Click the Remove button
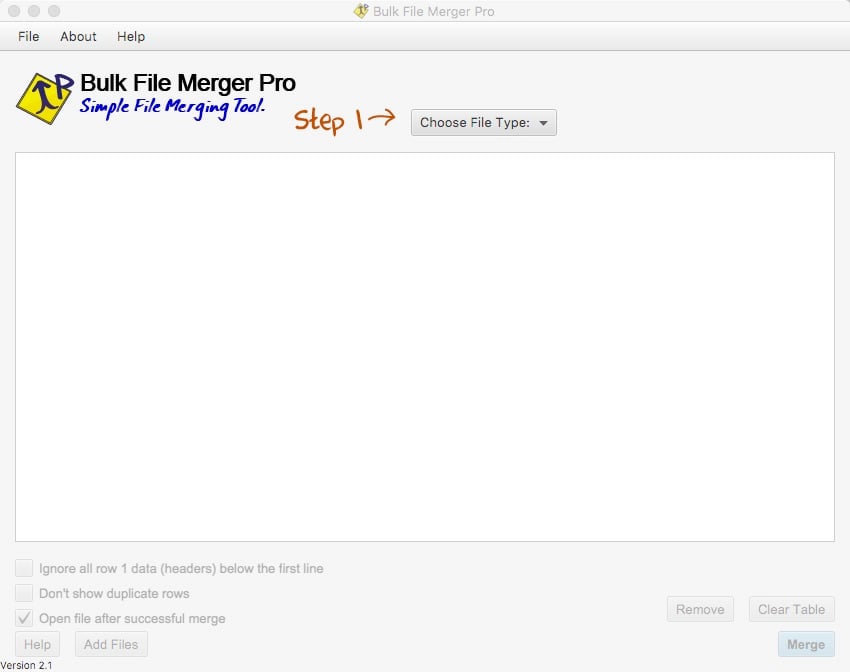Viewport: 850px width, 672px height. (x=700, y=609)
